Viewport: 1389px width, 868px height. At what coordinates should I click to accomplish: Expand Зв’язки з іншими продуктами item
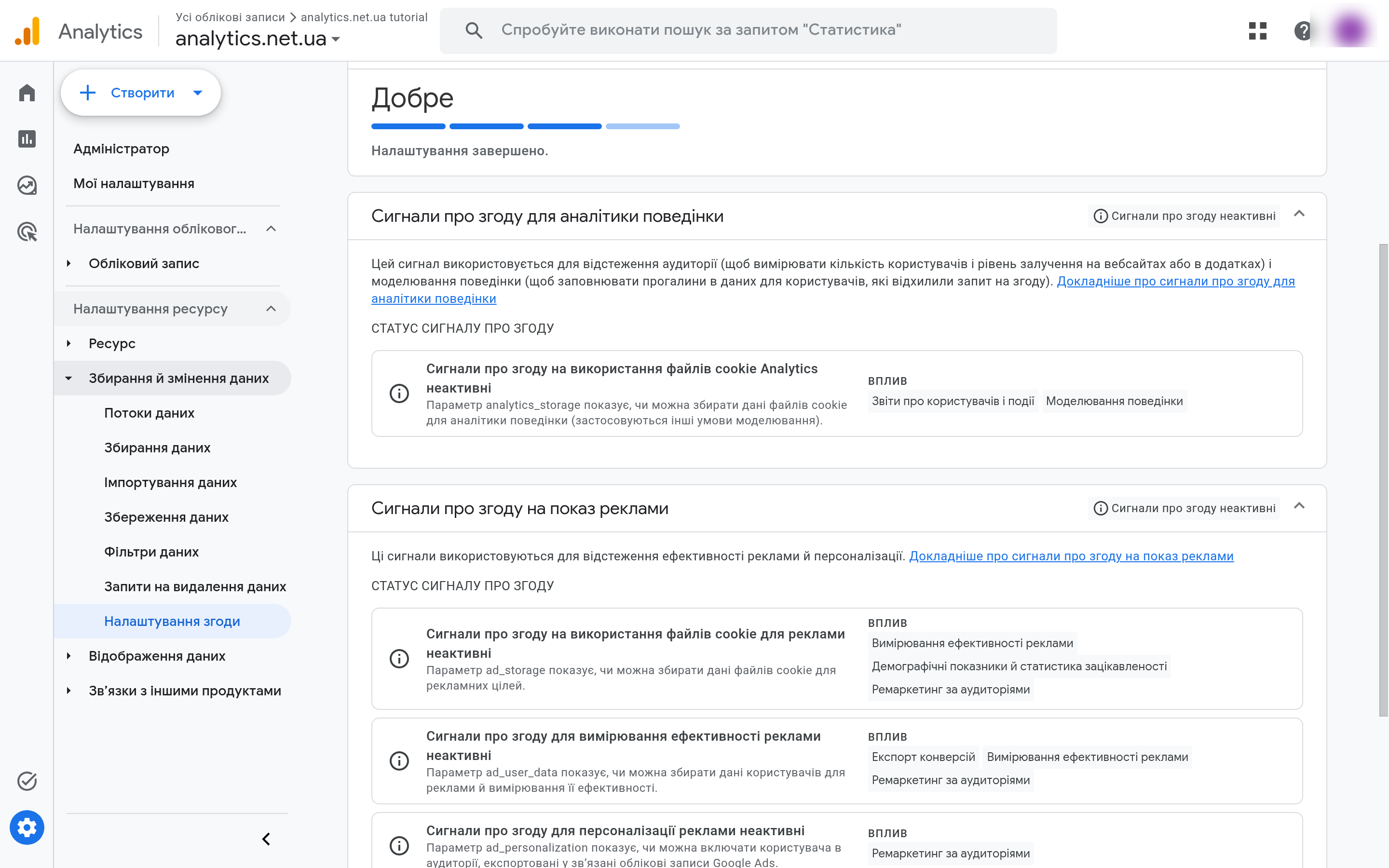(x=69, y=691)
